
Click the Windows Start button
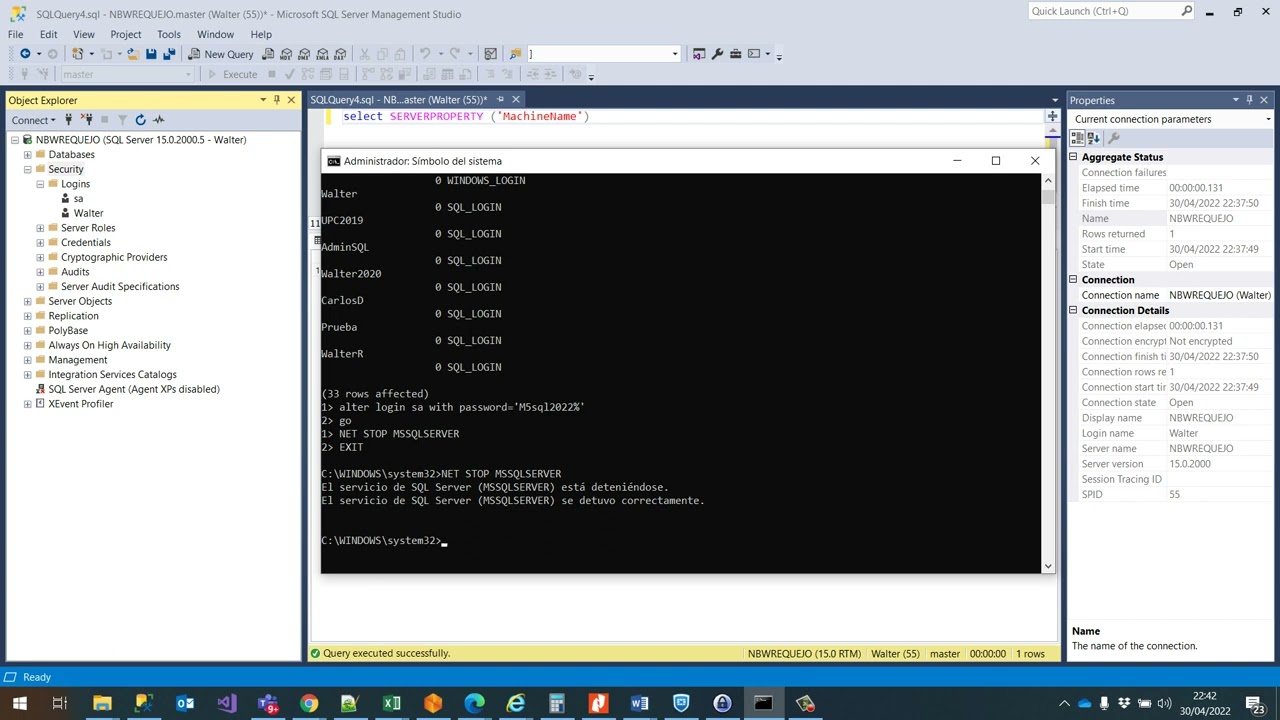click(x=19, y=704)
